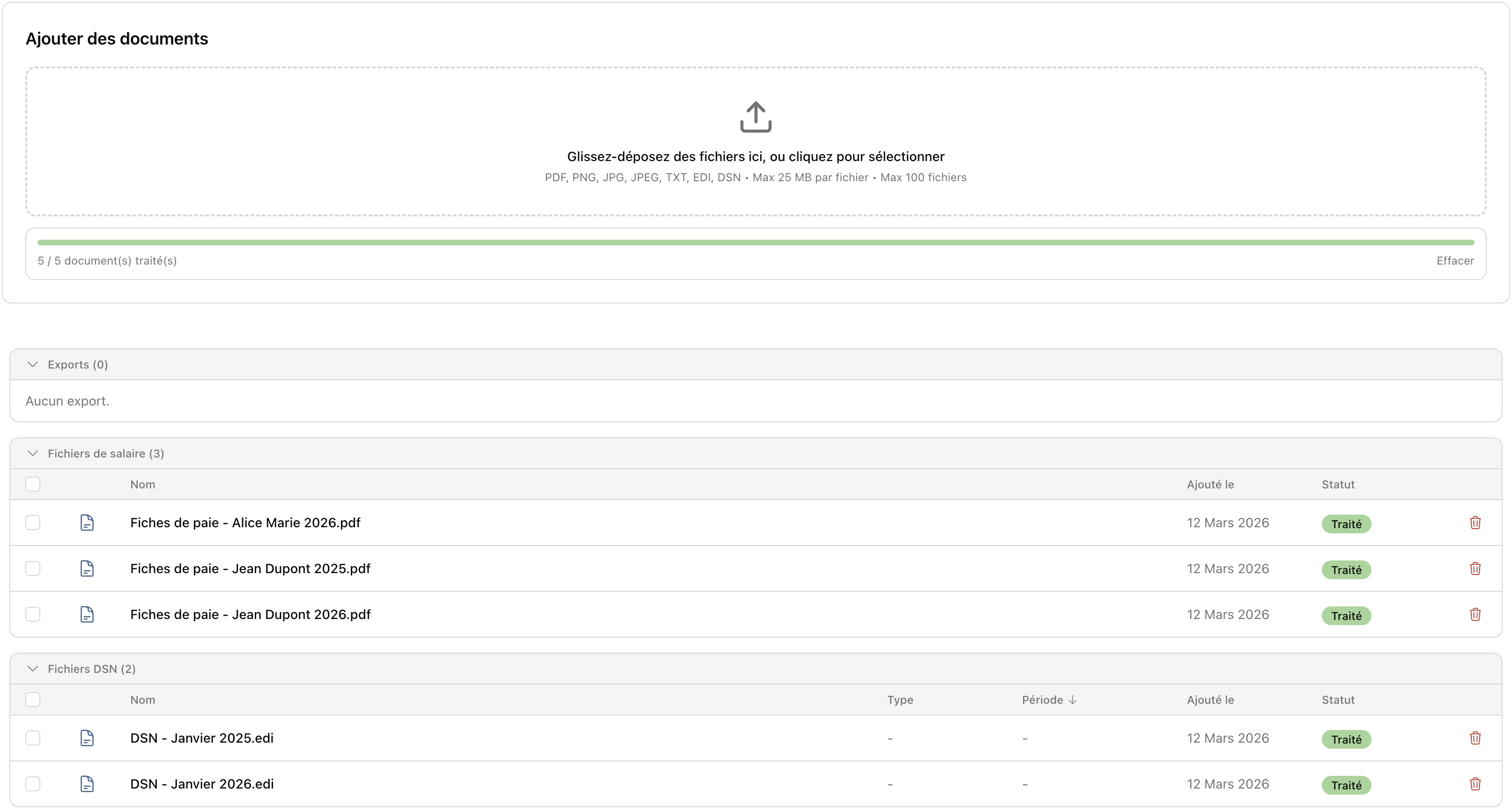Viewport: 1512px width, 811px height.
Task: Click the file icon next to Jean Dupont 2025.pdf
Action: (87, 568)
